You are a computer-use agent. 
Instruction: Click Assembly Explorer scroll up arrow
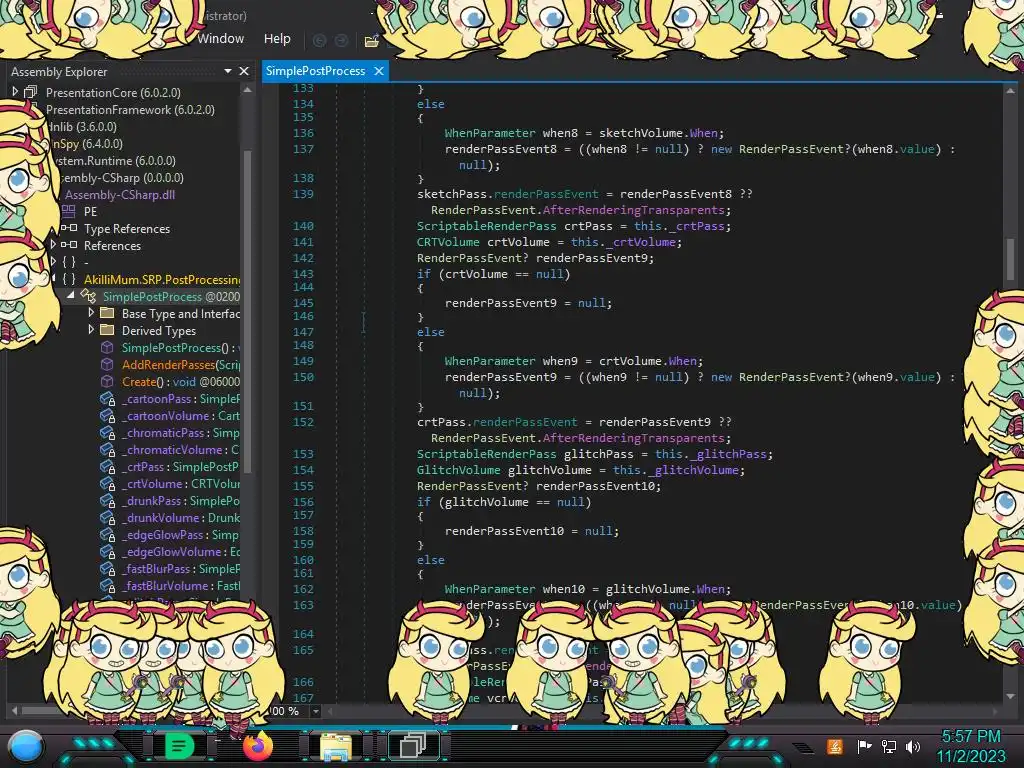[x=248, y=90]
